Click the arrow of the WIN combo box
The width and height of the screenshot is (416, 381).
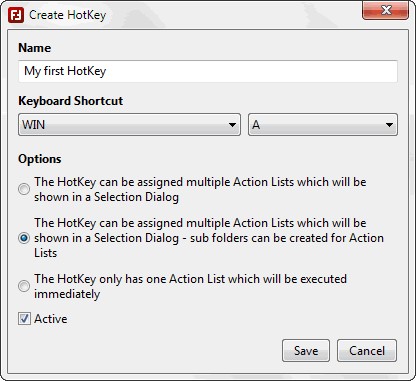click(232, 125)
